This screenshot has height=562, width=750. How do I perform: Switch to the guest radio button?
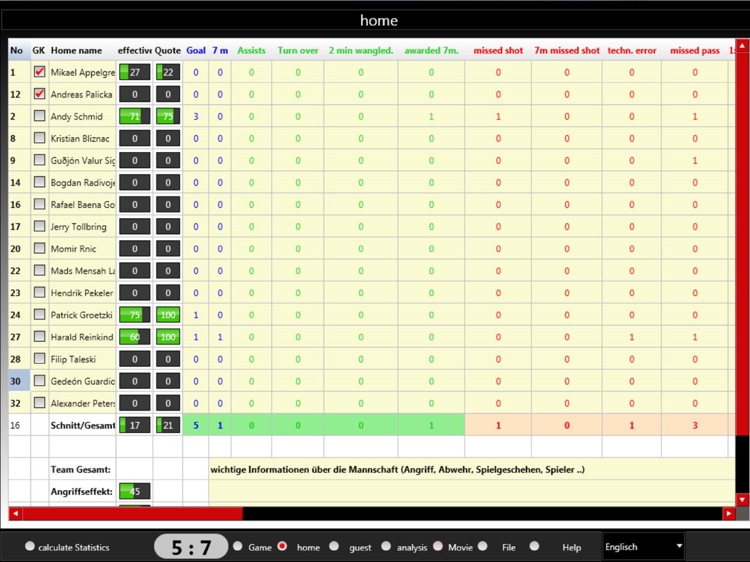334,546
